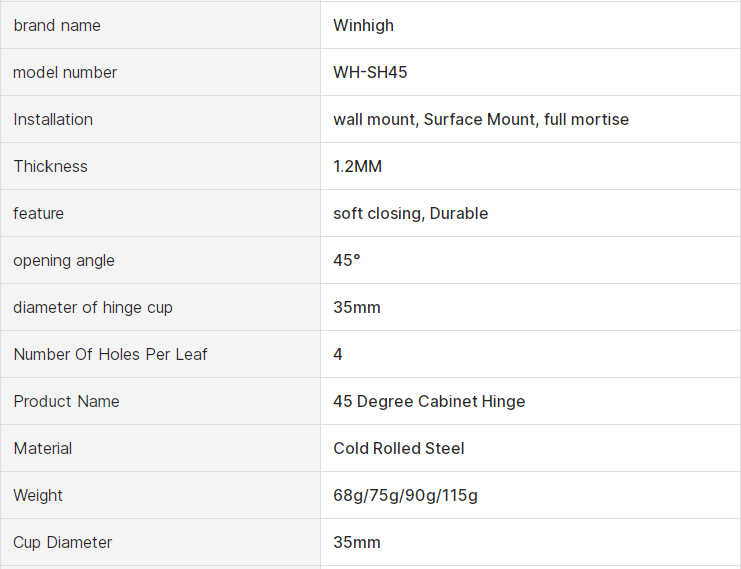741x569 pixels.
Task: Click 'diameter of hinge cup' label
Action: [93, 308]
